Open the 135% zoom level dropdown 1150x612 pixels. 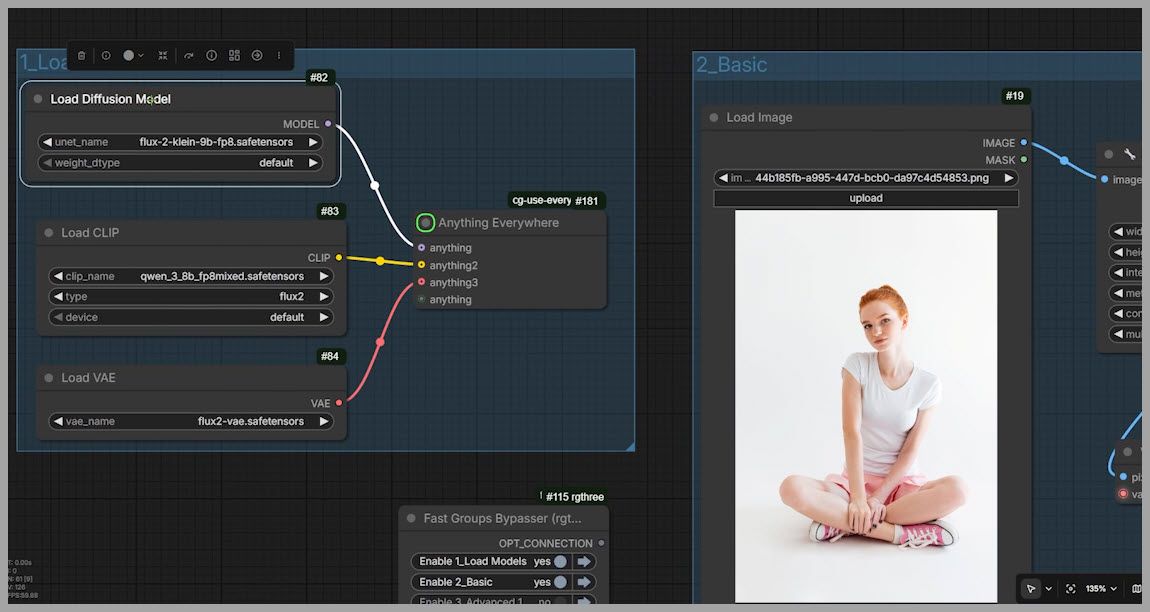[x=1102, y=589]
